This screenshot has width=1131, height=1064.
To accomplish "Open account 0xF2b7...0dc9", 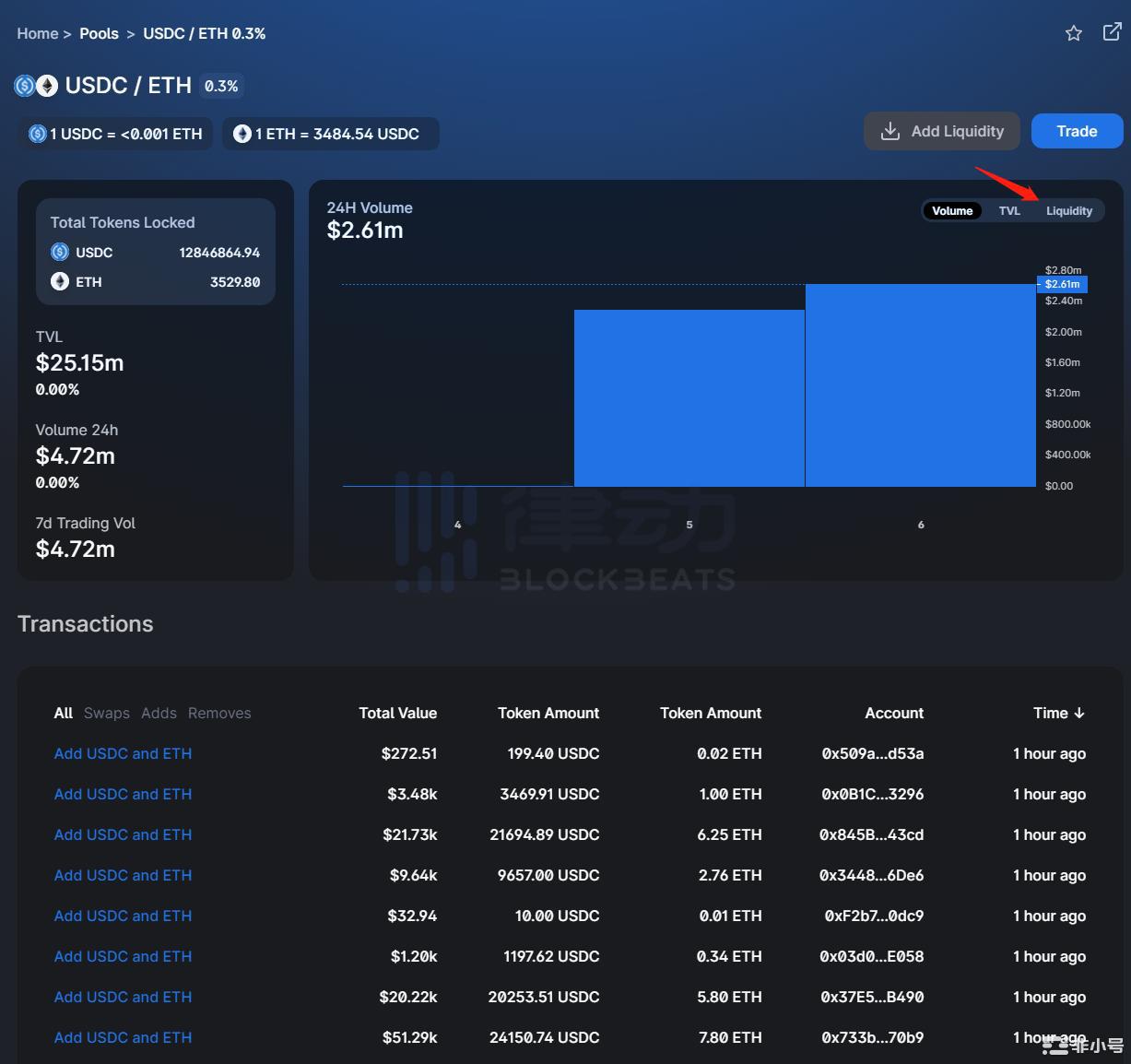I will [874, 916].
